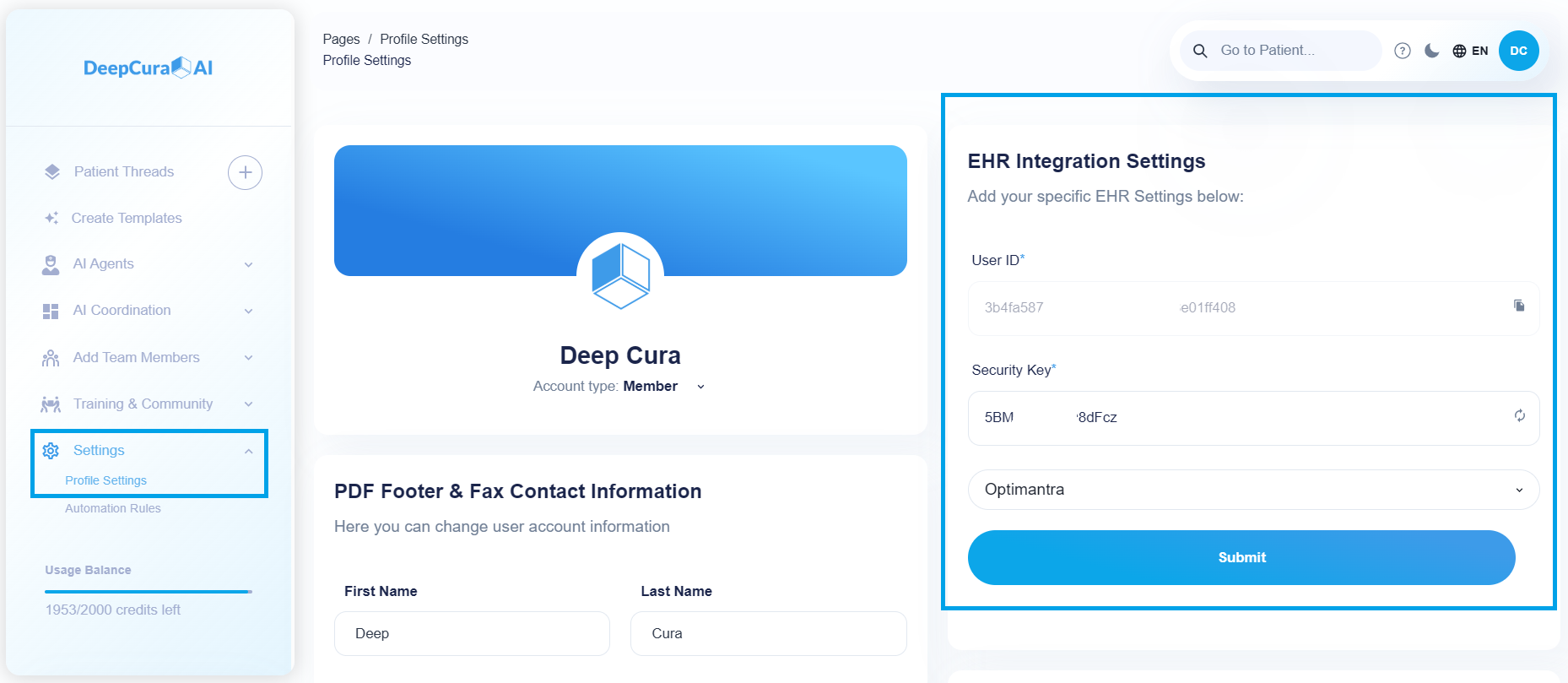Open the DC user avatar menu

(1519, 51)
